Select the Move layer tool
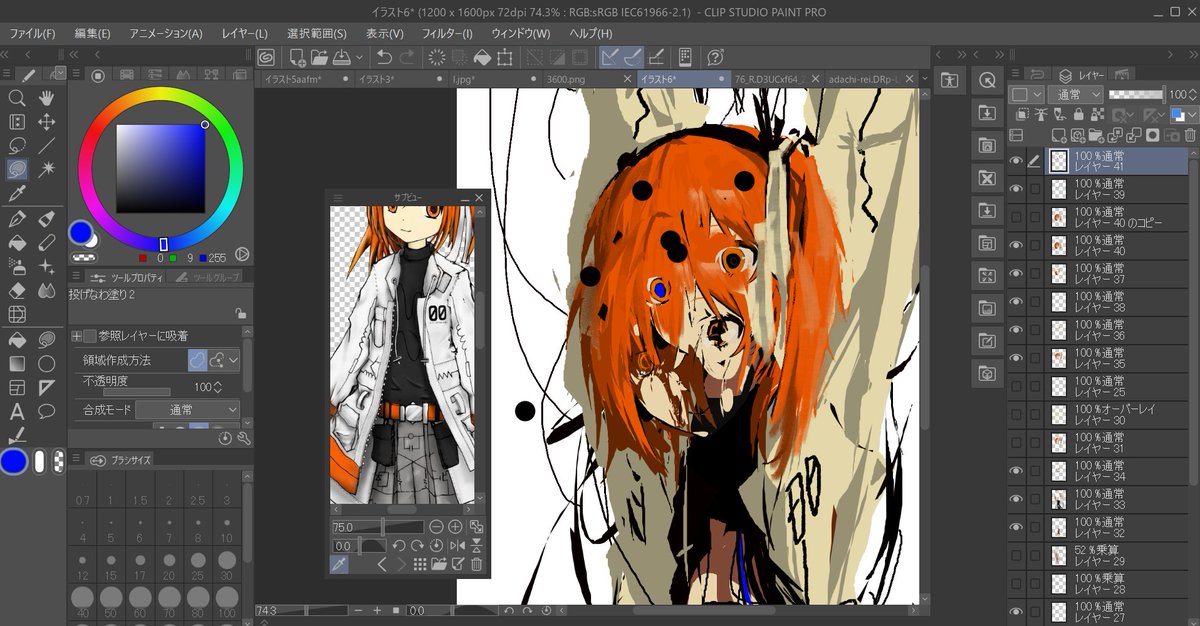This screenshot has height=626, width=1200. click(46, 122)
